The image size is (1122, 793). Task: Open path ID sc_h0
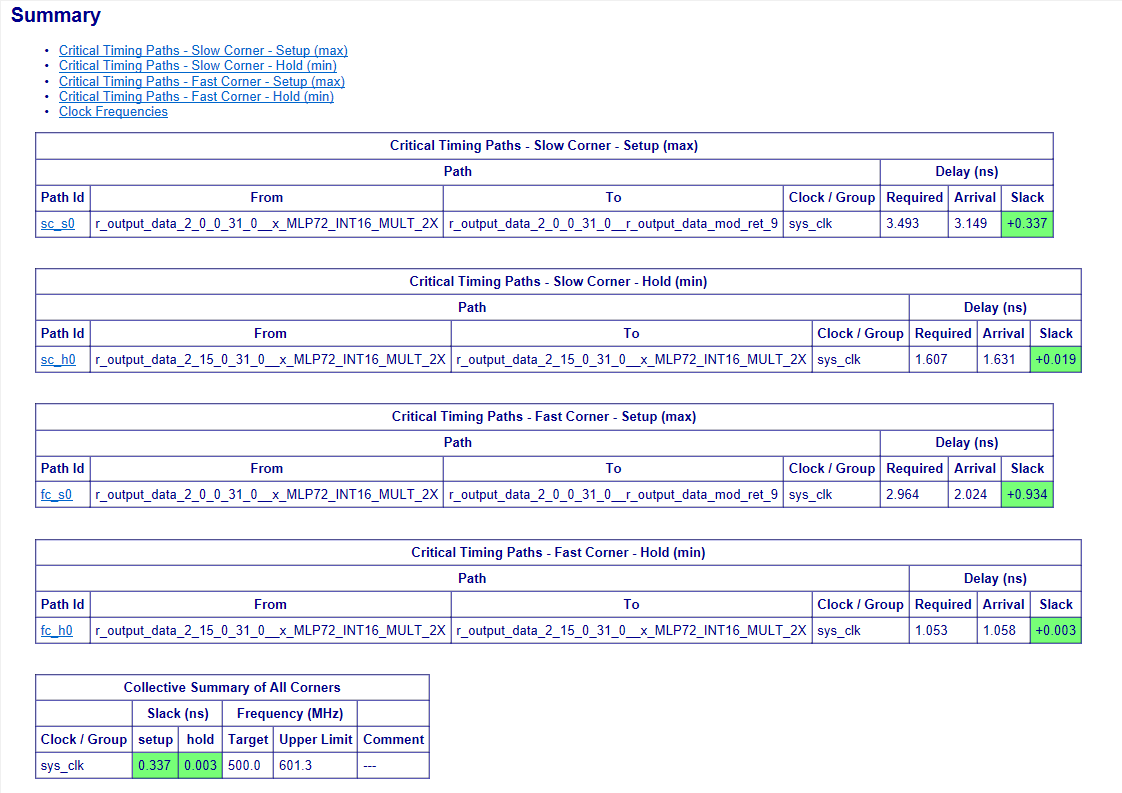point(57,360)
